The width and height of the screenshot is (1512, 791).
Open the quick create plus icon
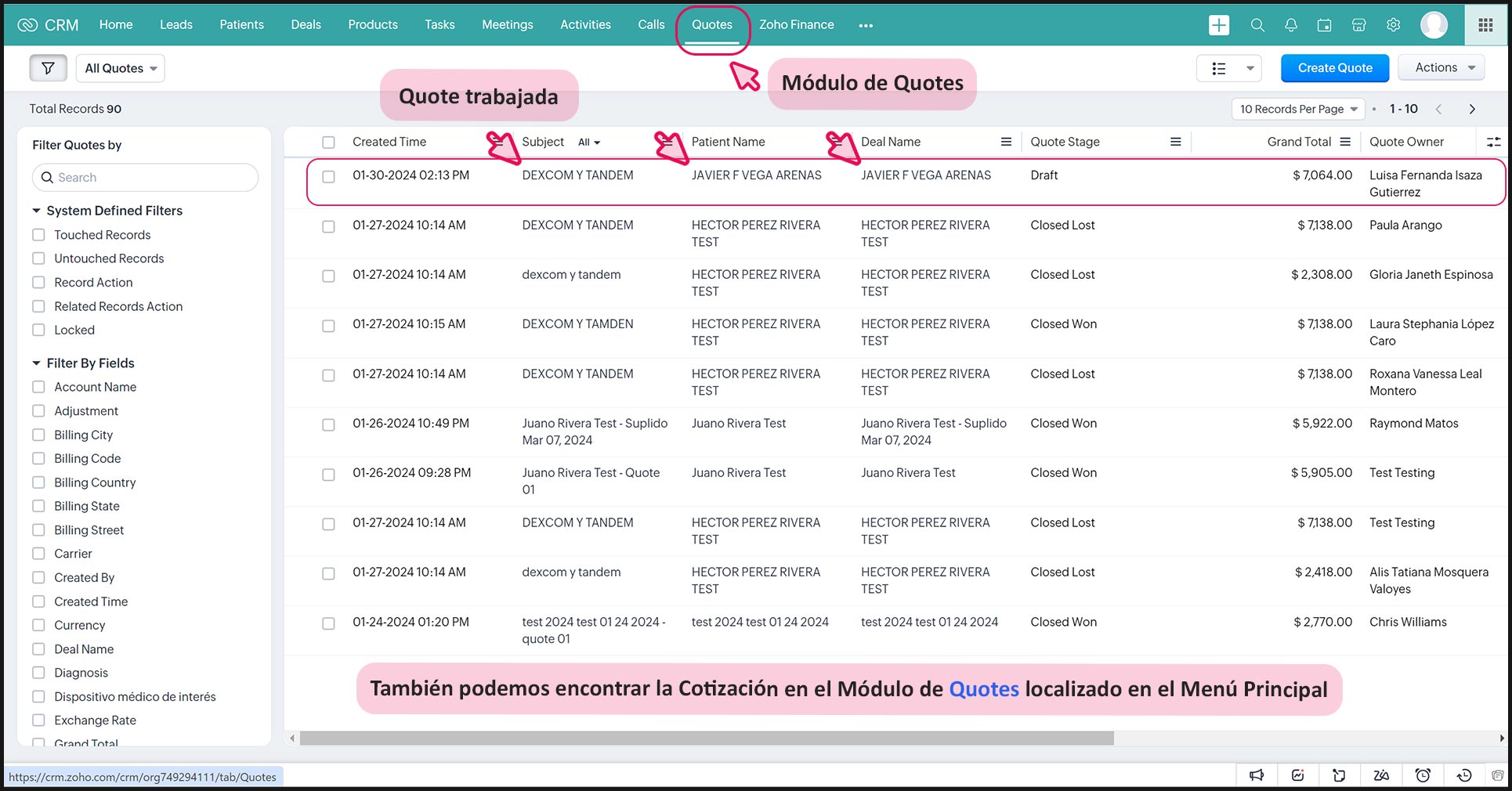pyautogui.click(x=1218, y=25)
